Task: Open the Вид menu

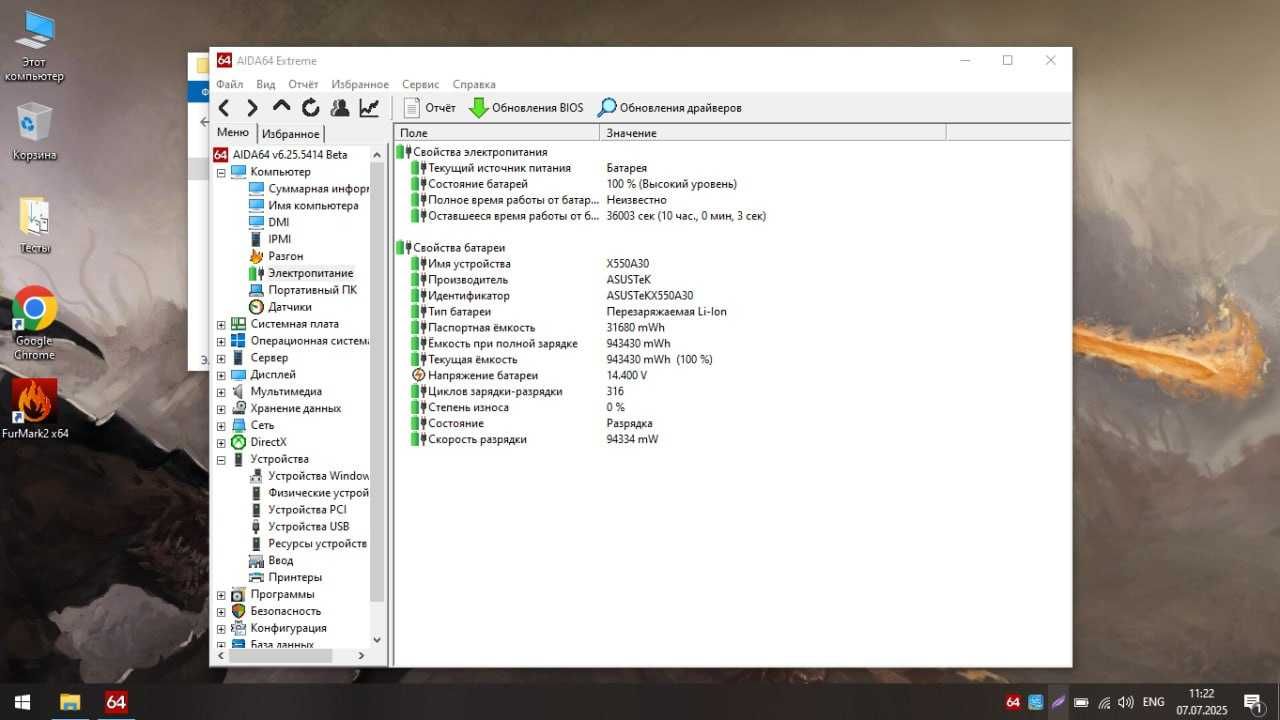Action: (265, 85)
